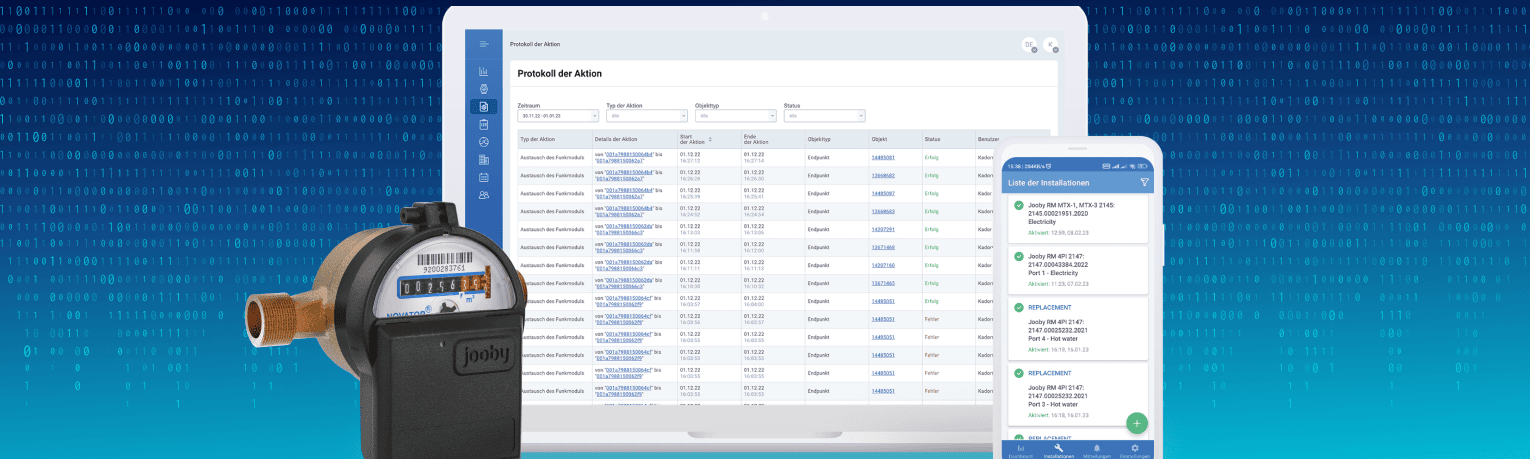This screenshot has height=459, width=1530.
Task: Tap the filter funnel icon in mobile app
Action: (1145, 182)
